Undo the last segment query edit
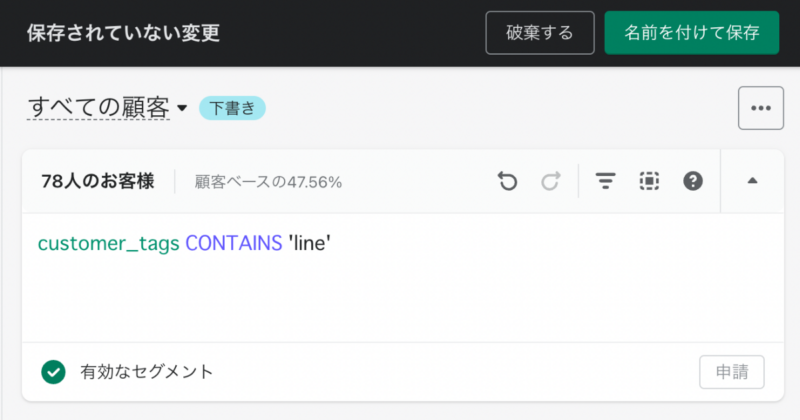This screenshot has height=420, width=800. point(507,181)
